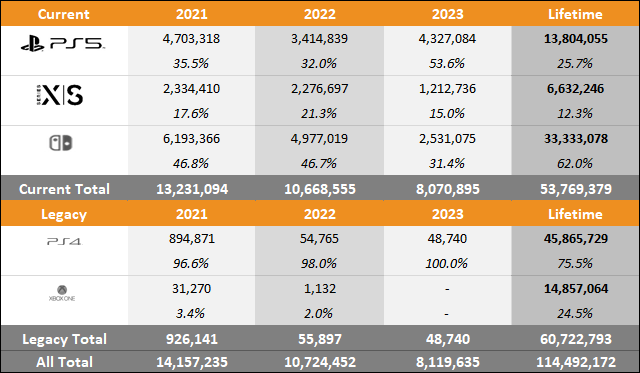Image resolution: width=640 pixels, height=373 pixels.
Task: Click the PS4 logo
Action: click(x=64, y=242)
